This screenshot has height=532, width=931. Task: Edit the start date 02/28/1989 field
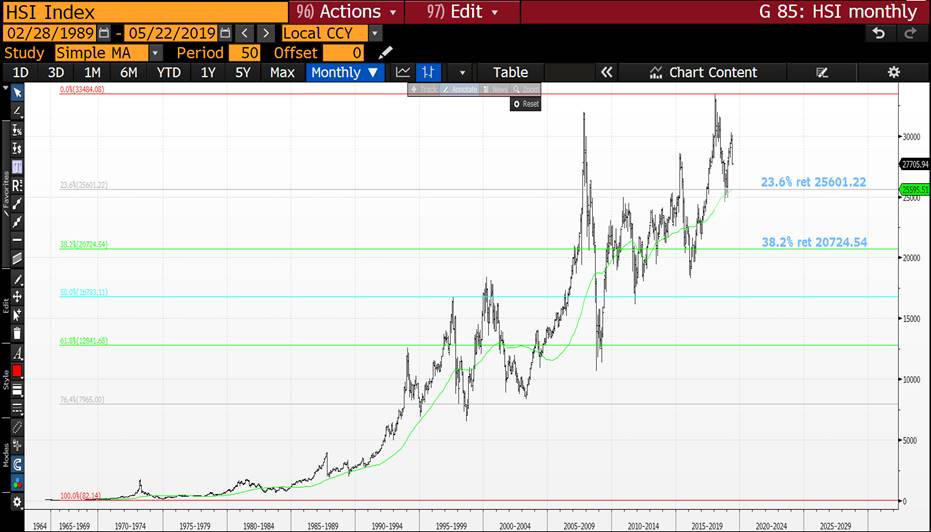[x=50, y=33]
